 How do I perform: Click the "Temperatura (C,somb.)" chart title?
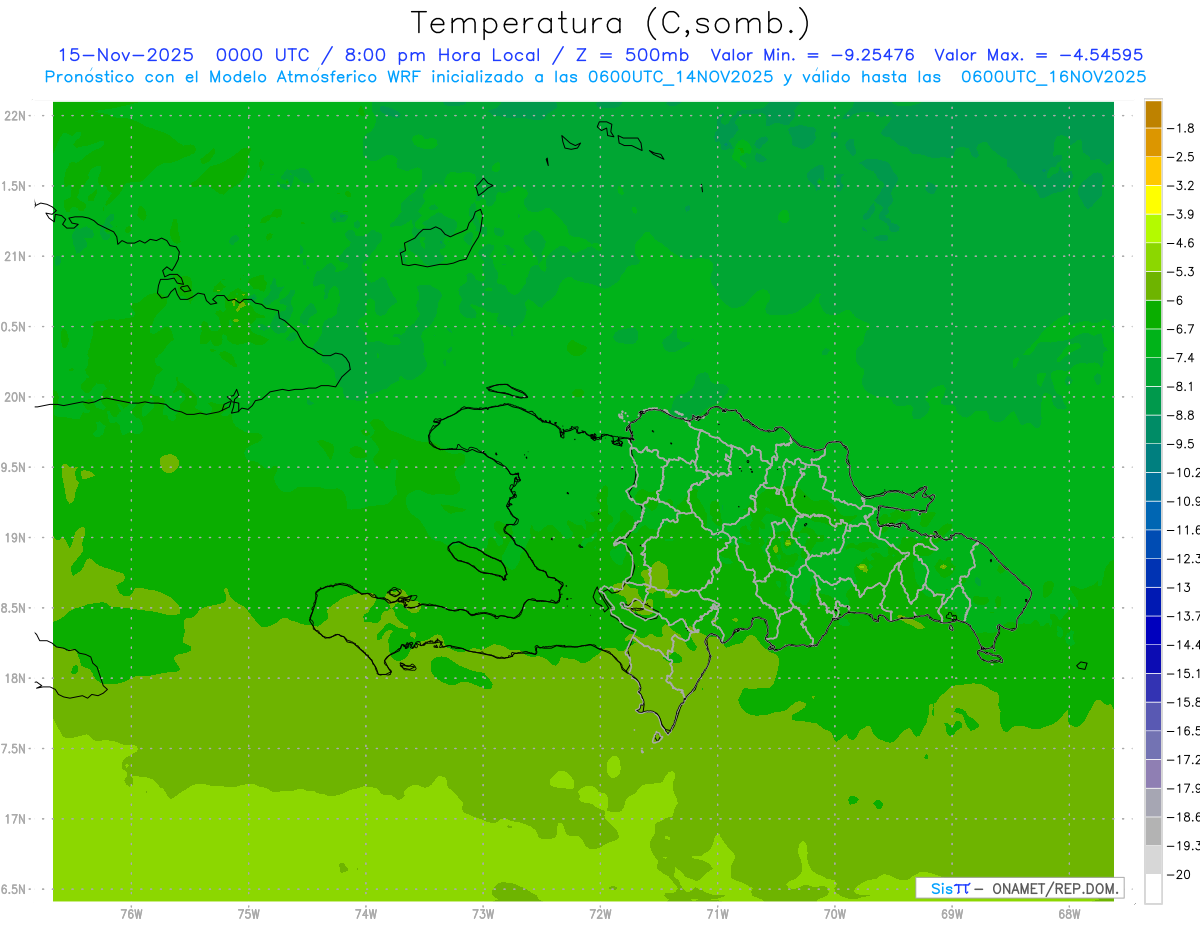coord(611,23)
